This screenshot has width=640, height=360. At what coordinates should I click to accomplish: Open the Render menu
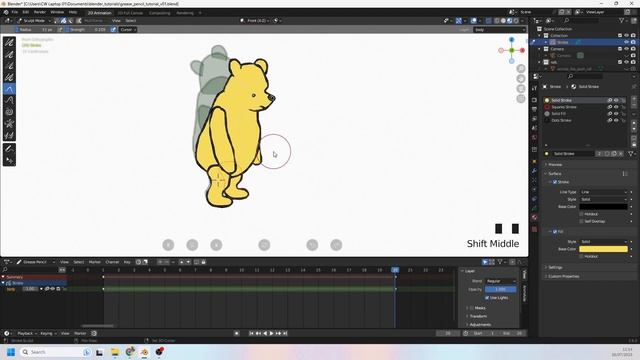[x=40, y=12]
